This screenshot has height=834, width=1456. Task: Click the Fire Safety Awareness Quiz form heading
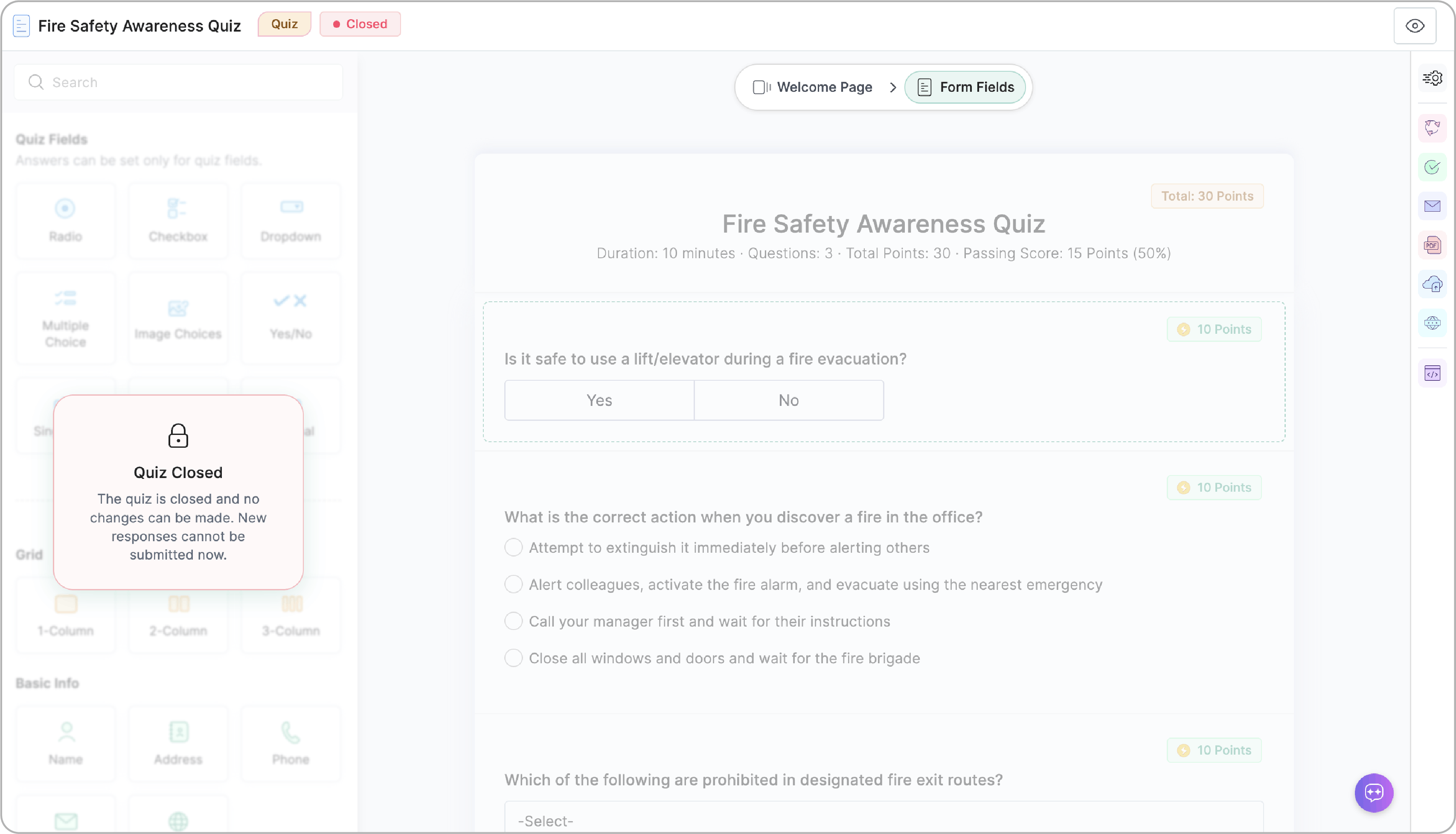(883, 223)
